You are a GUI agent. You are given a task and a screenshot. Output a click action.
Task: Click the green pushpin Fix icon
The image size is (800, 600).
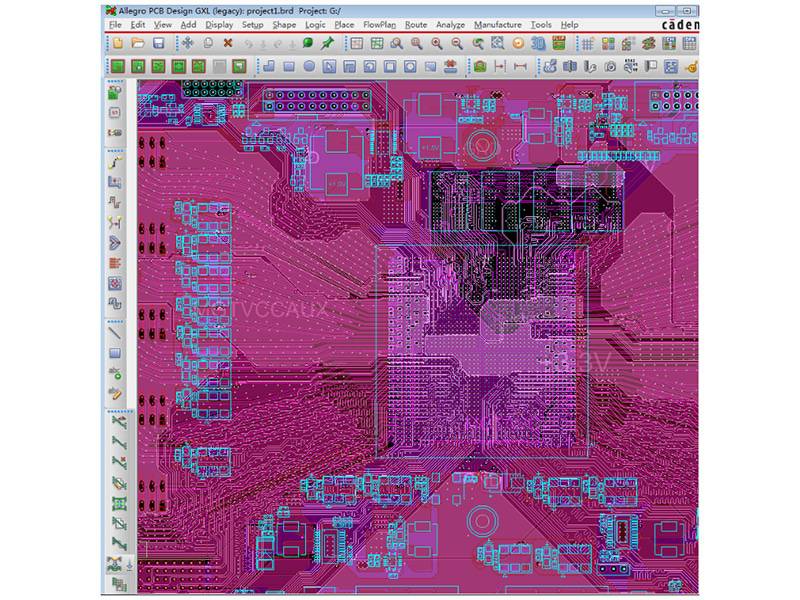pyautogui.click(x=327, y=43)
